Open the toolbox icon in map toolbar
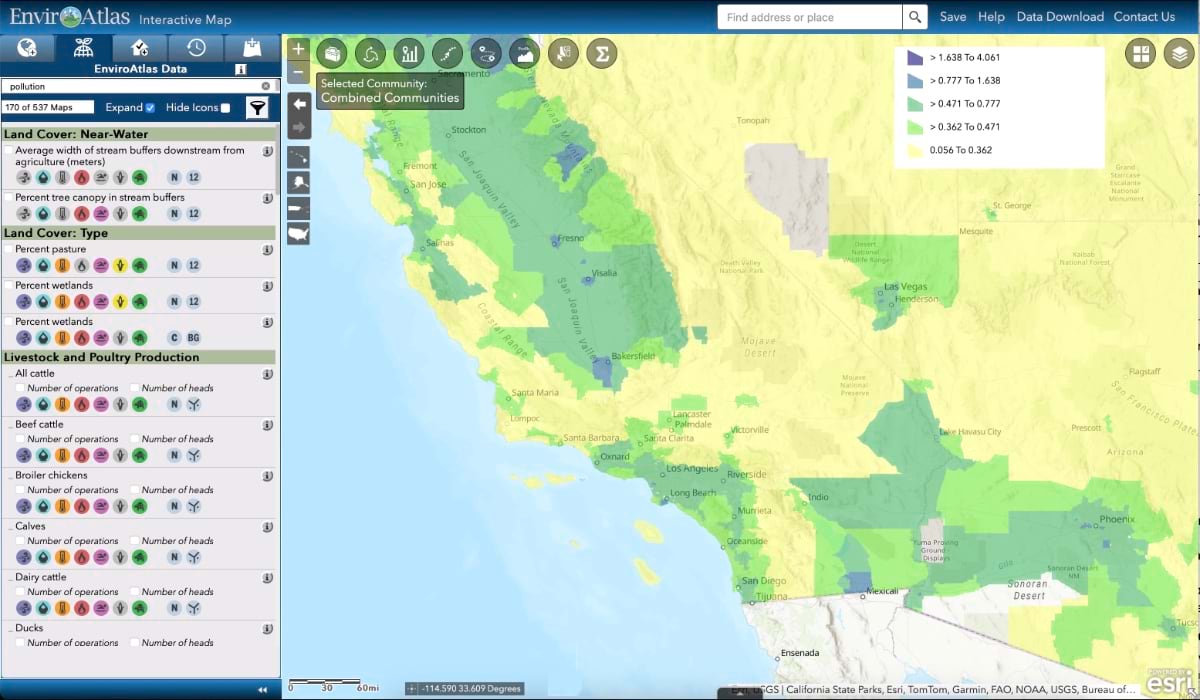The height and width of the screenshot is (700, 1200). (332, 53)
